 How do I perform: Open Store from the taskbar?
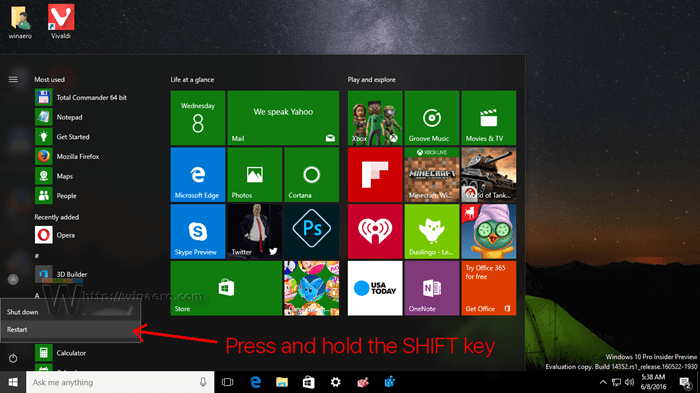308,382
